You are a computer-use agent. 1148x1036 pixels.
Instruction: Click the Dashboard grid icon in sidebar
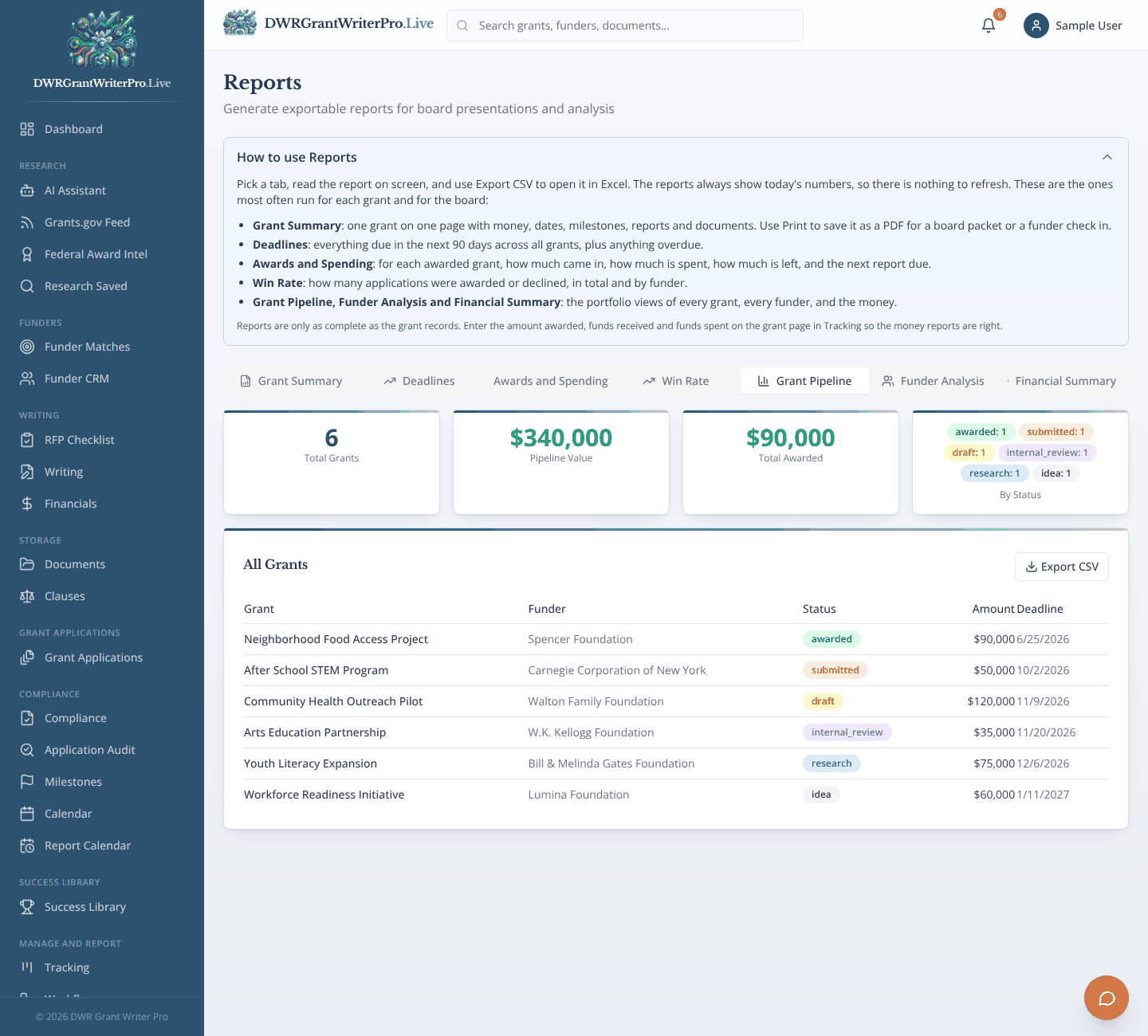click(x=27, y=129)
